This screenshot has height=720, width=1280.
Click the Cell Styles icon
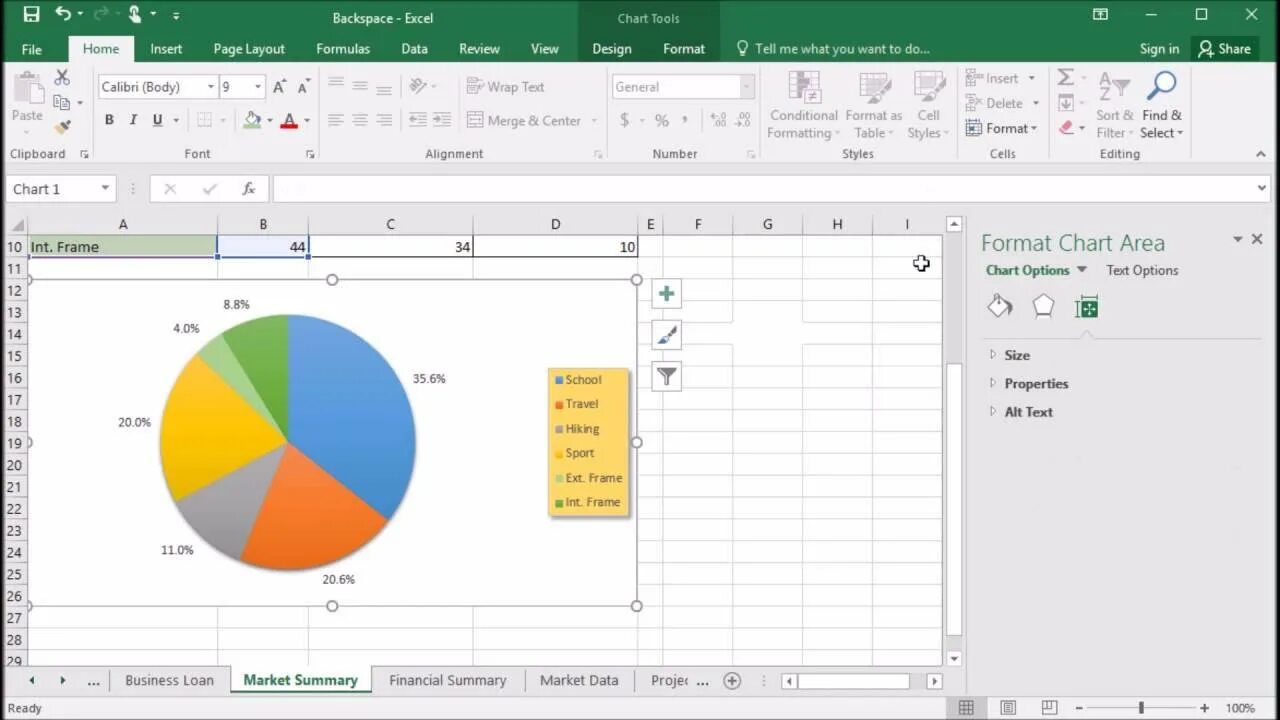click(x=929, y=86)
